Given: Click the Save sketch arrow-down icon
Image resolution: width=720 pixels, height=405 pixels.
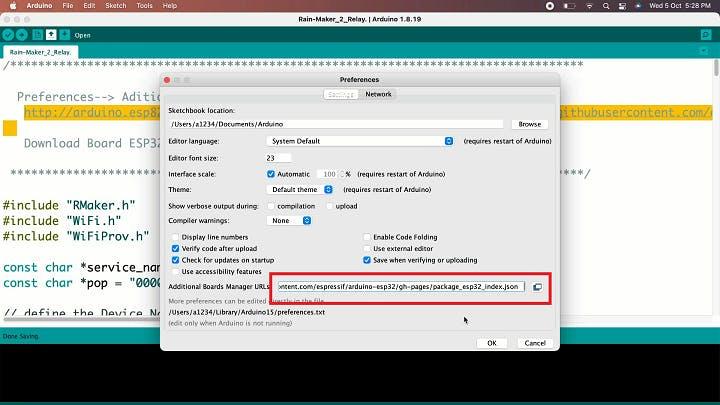Looking at the screenshot, I should [64, 35].
